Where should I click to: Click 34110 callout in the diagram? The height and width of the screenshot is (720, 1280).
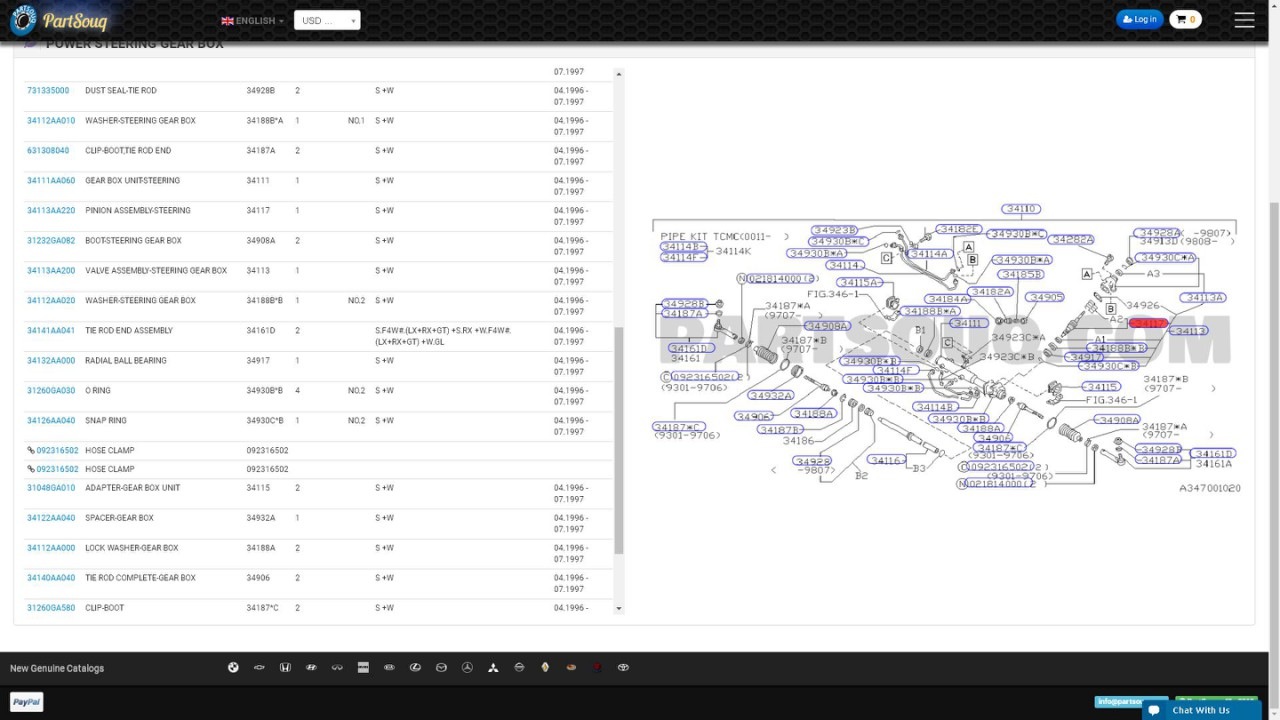pyautogui.click(x=1021, y=209)
